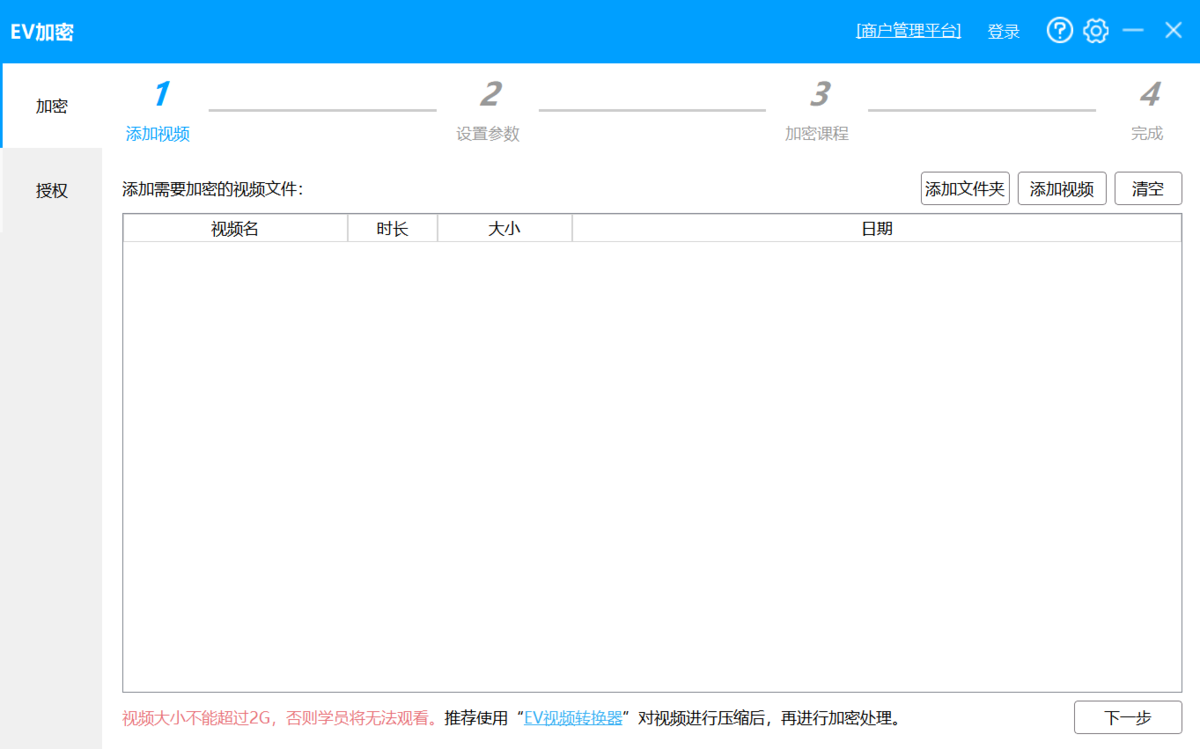
Task: Sort by the 时长 column header
Action: coord(392,228)
